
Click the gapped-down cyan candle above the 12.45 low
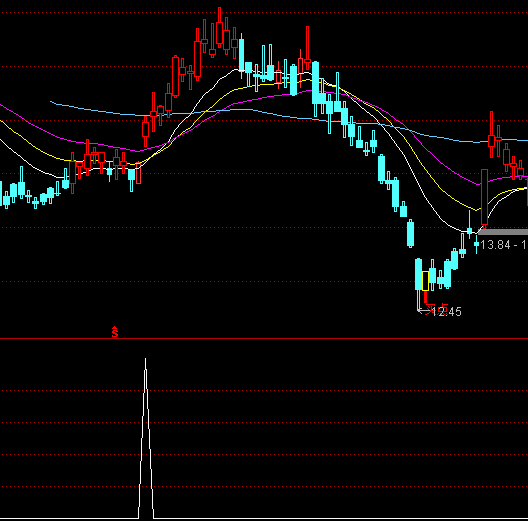(410, 233)
